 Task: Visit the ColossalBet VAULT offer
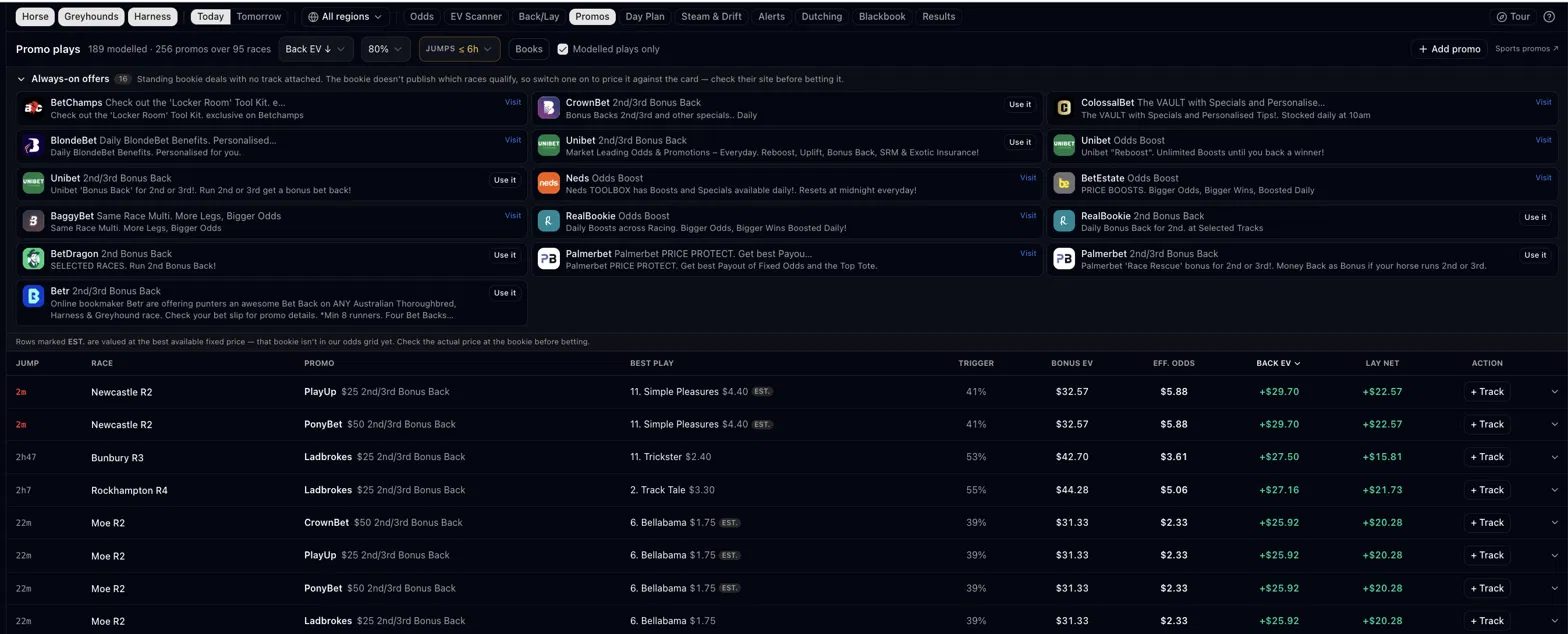pyautogui.click(x=1544, y=102)
